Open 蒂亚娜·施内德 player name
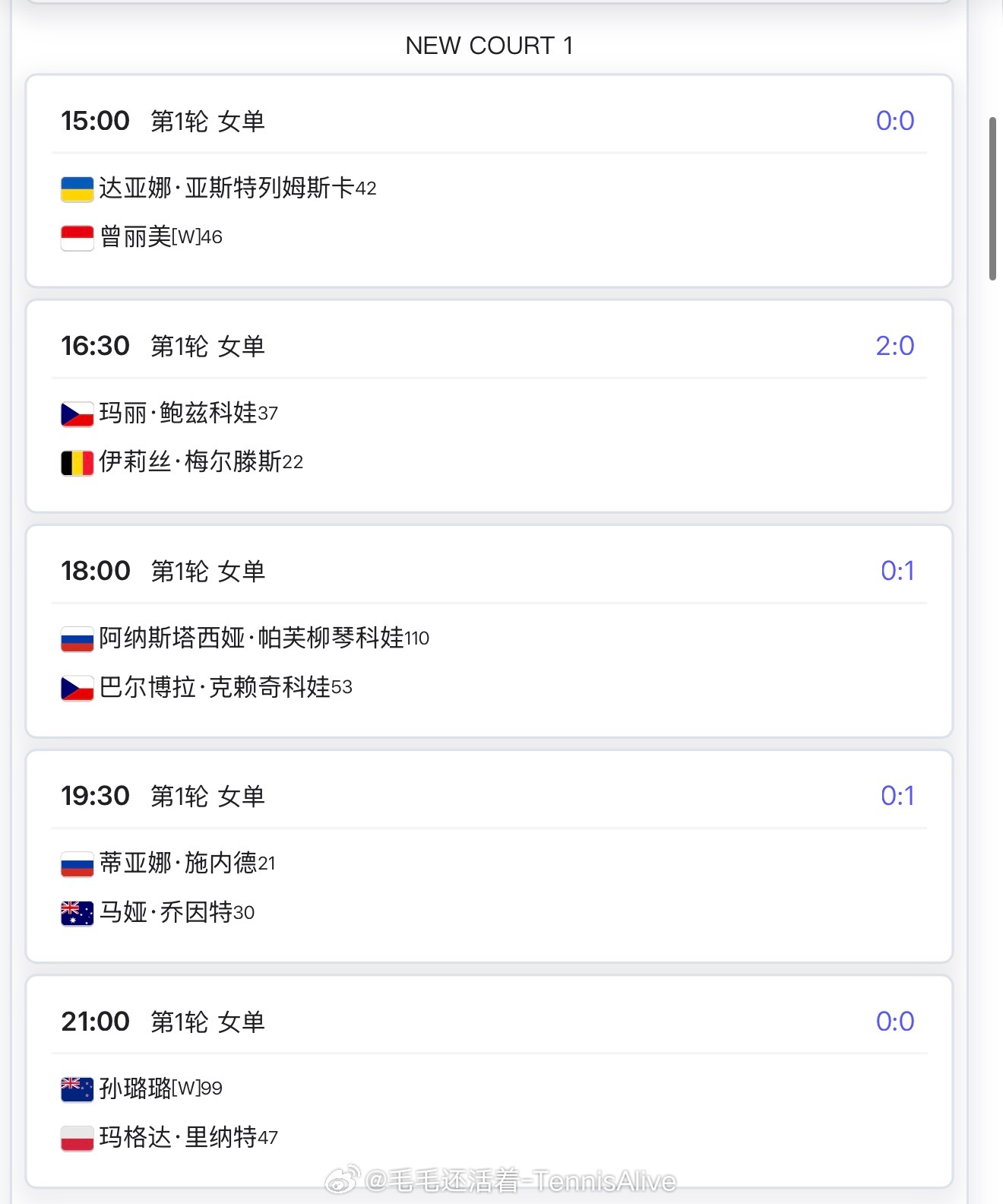 178,863
